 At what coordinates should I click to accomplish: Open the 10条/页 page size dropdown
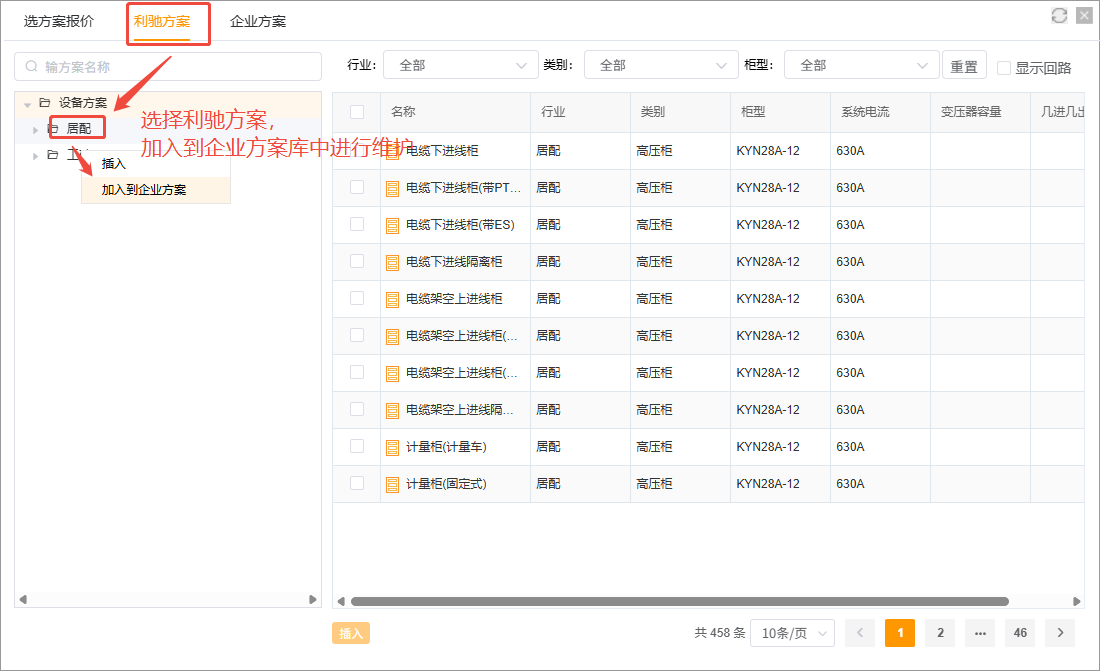(x=793, y=633)
